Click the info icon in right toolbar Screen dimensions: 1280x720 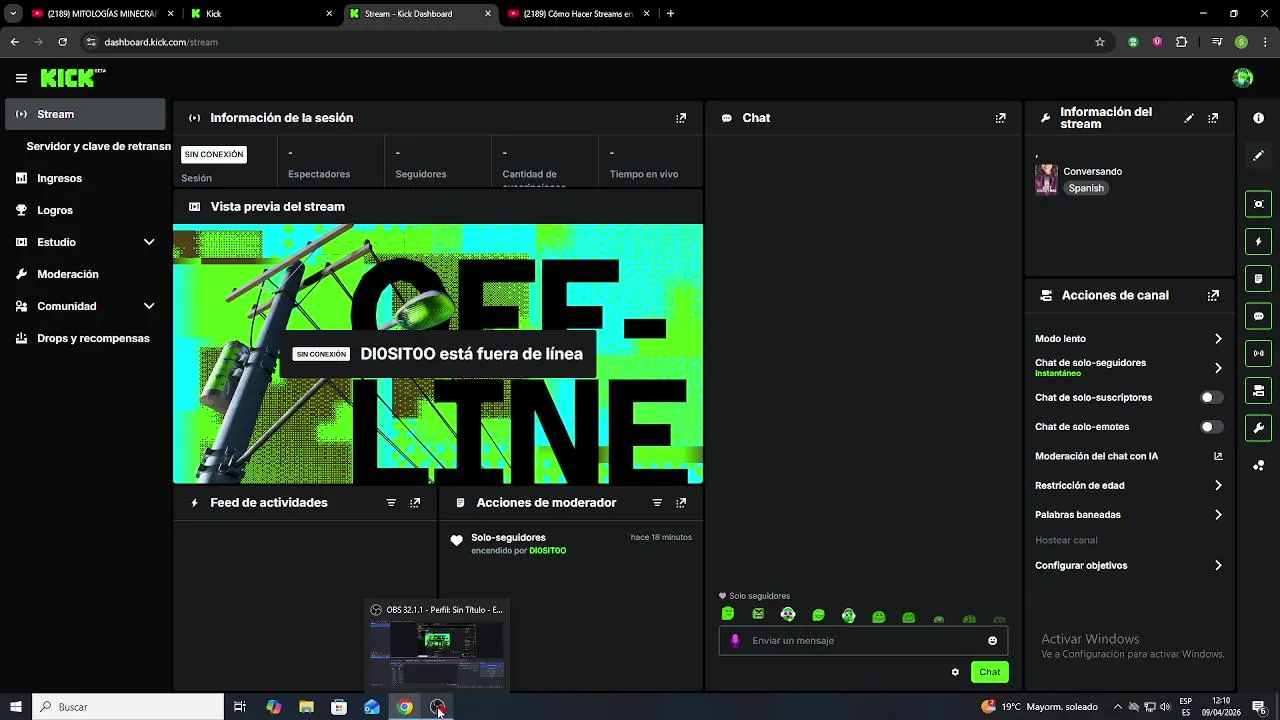(x=1259, y=118)
